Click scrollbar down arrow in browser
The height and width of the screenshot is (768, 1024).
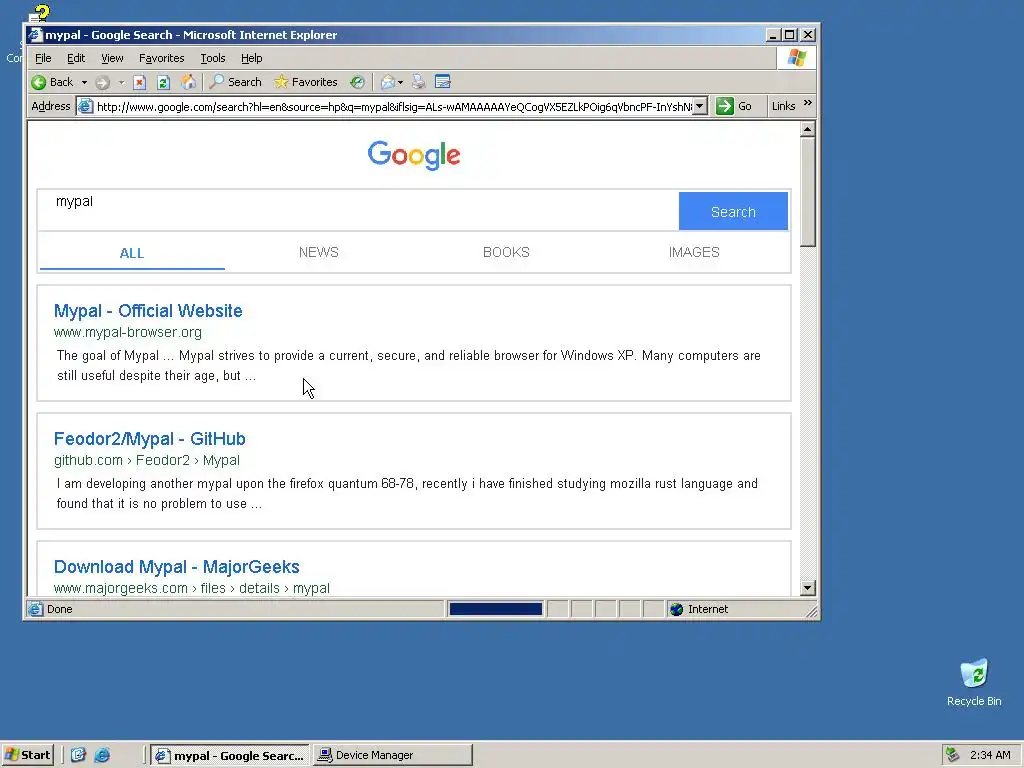(x=808, y=588)
